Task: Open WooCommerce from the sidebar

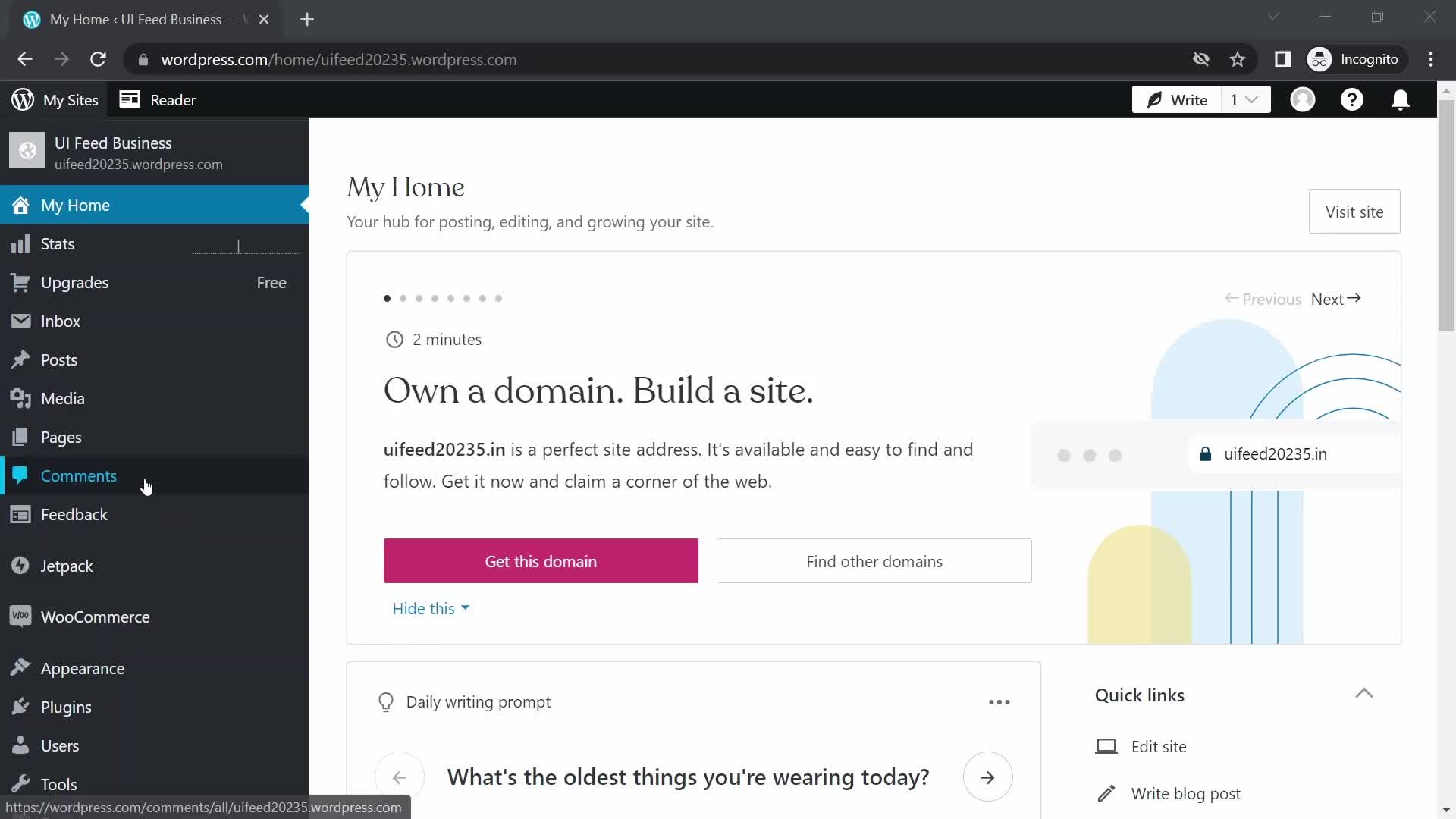Action: coord(96,616)
